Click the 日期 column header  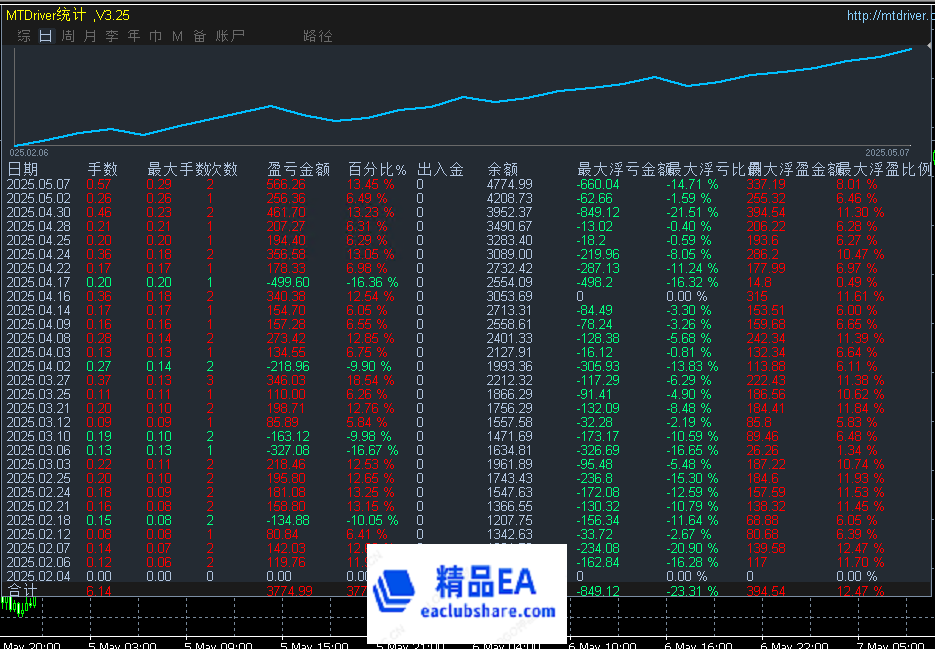[23, 170]
